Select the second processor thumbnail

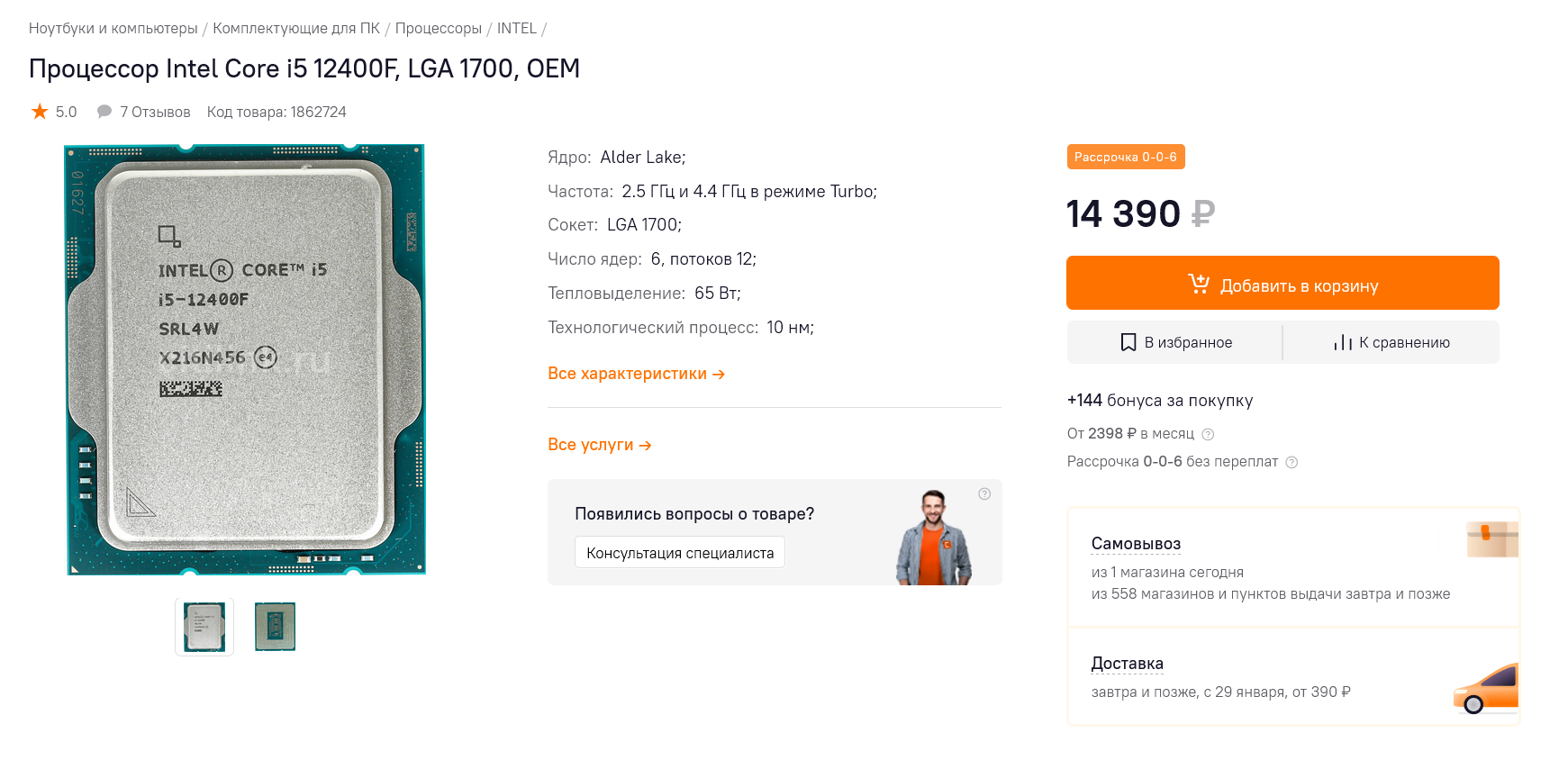tap(275, 627)
